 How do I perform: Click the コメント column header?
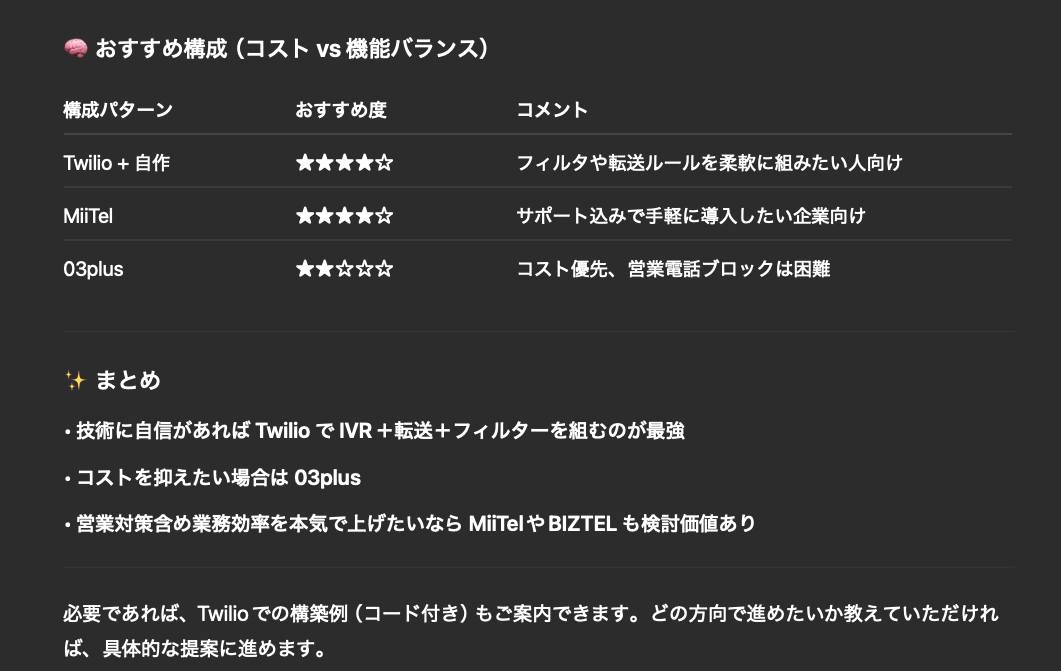coord(552,110)
